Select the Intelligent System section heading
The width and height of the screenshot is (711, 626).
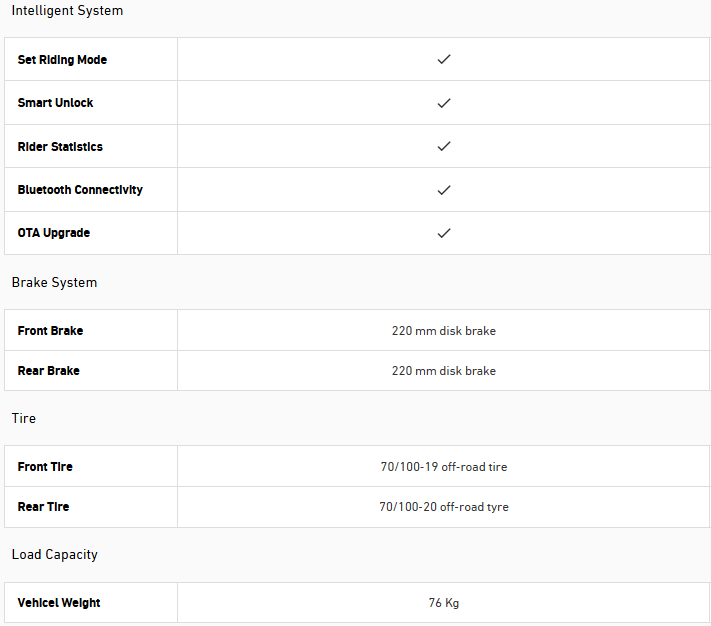tap(67, 10)
